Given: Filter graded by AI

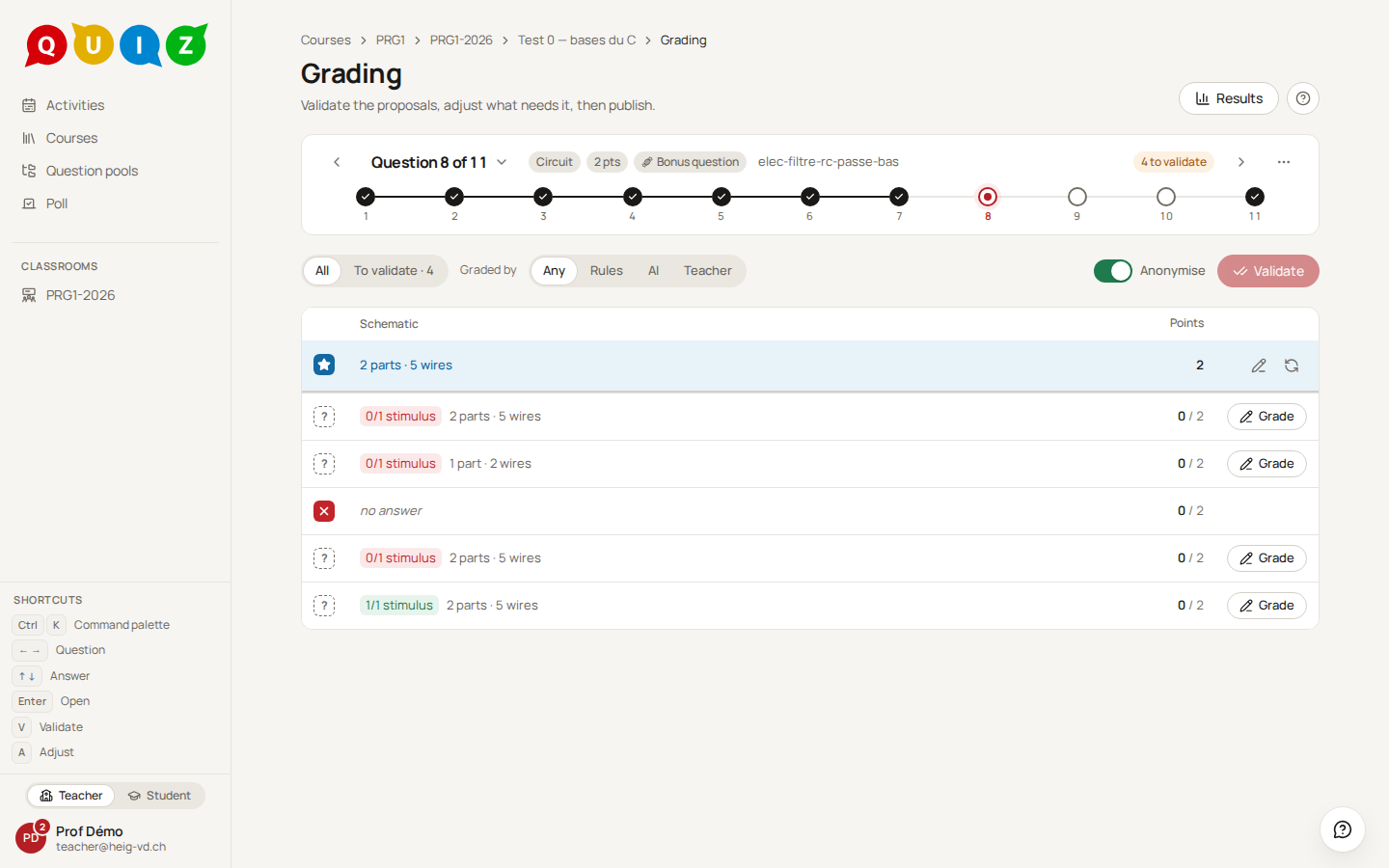Looking at the screenshot, I should point(654,271).
